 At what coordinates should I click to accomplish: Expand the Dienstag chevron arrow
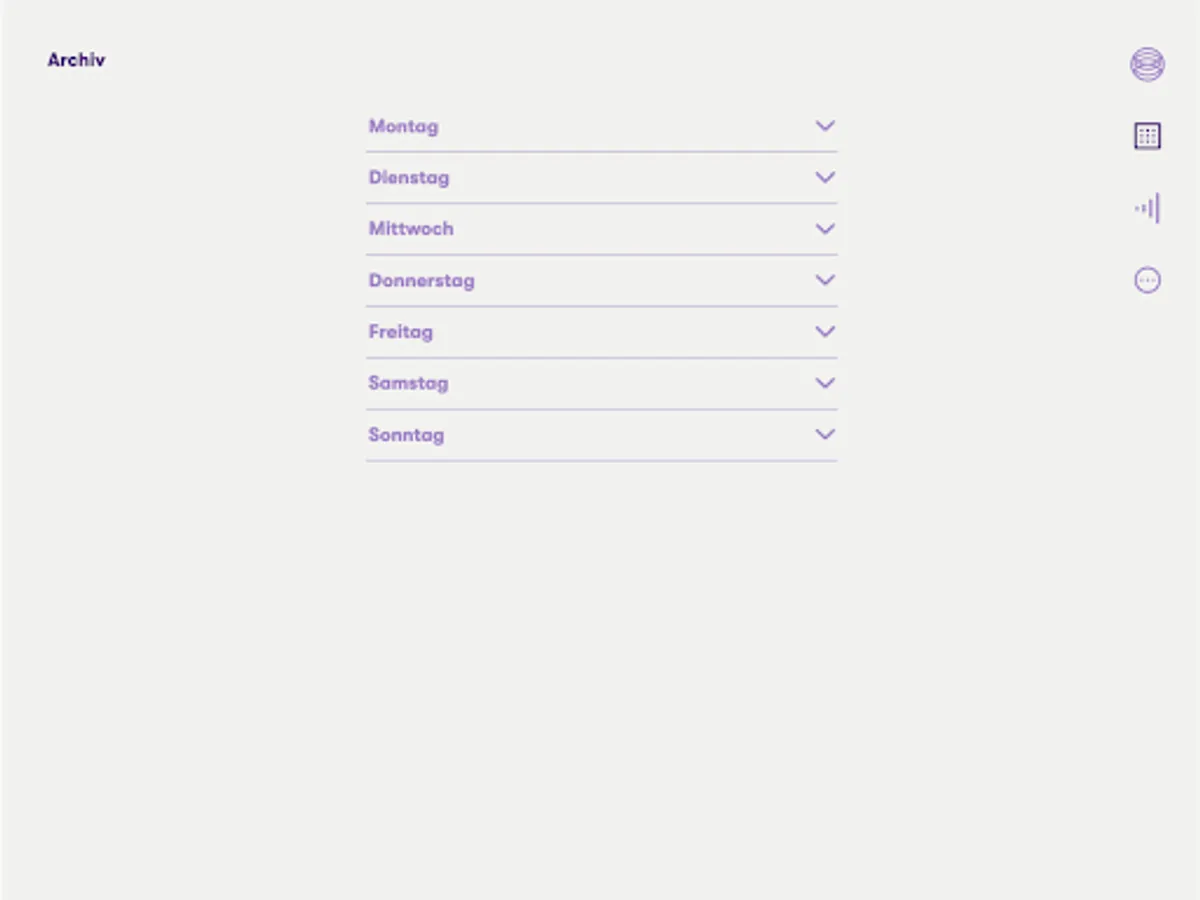click(x=825, y=177)
